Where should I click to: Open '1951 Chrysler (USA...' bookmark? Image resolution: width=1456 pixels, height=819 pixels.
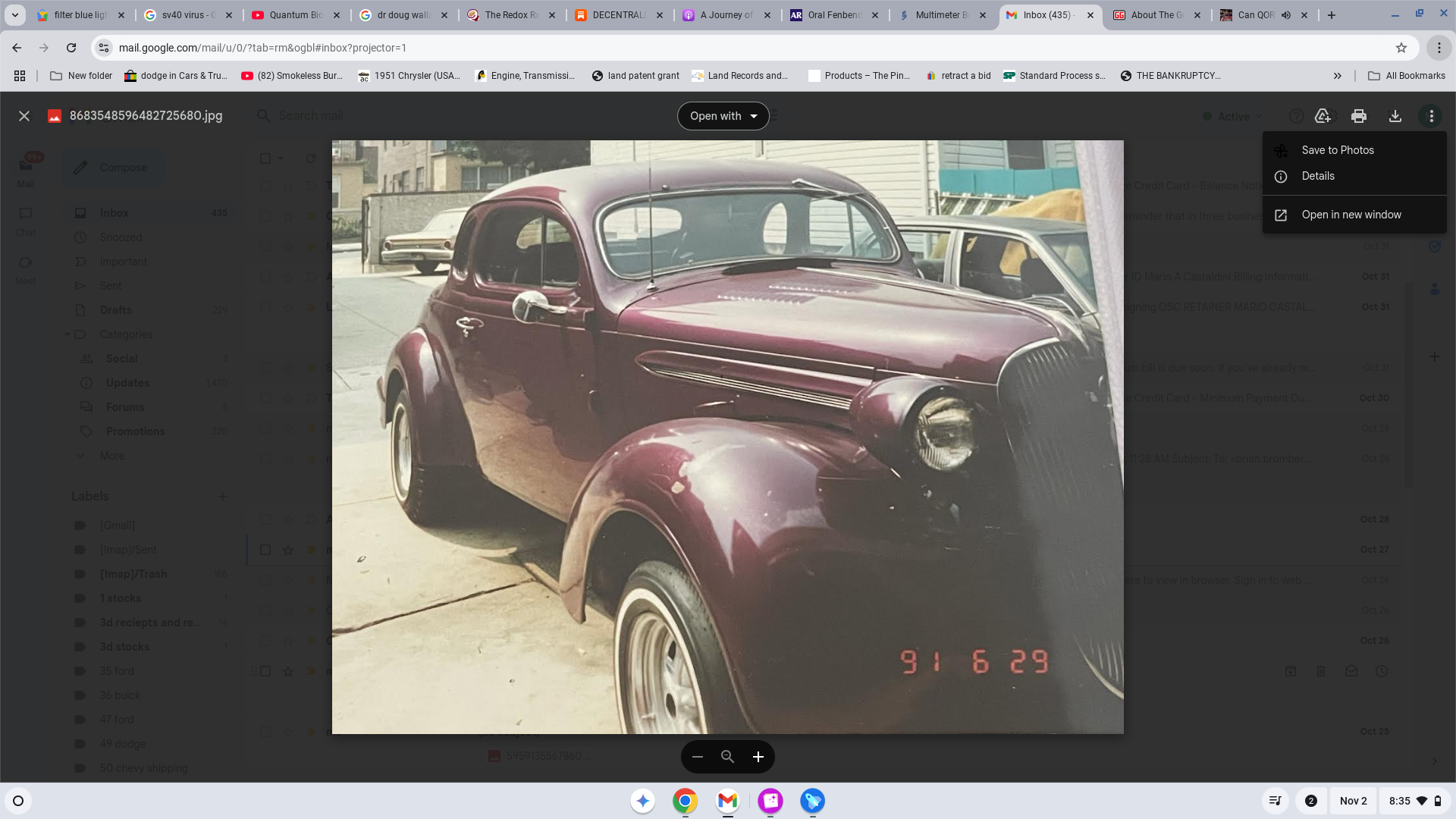(x=409, y=76)
